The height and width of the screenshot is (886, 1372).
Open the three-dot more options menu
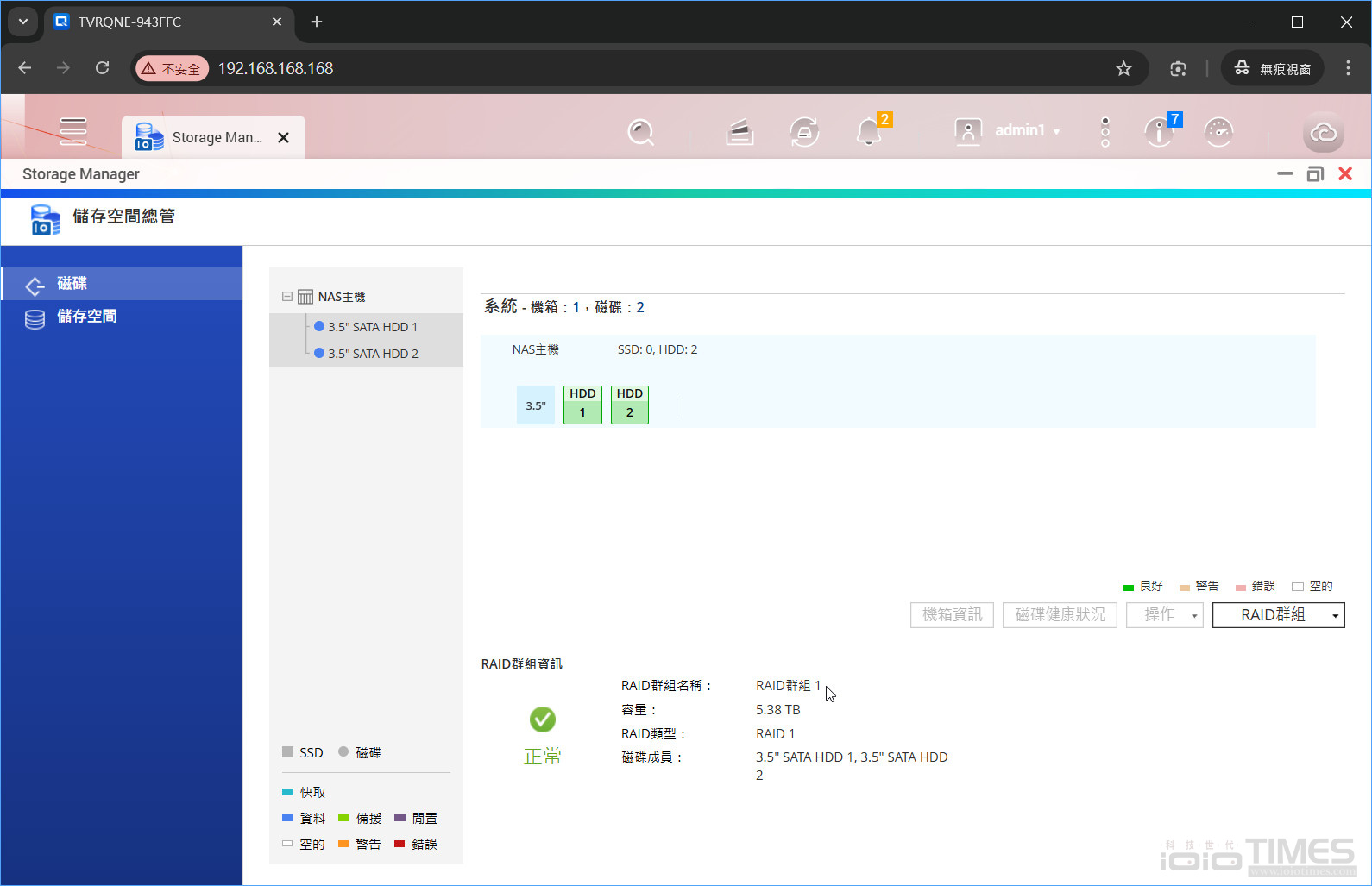[1105, 132]
